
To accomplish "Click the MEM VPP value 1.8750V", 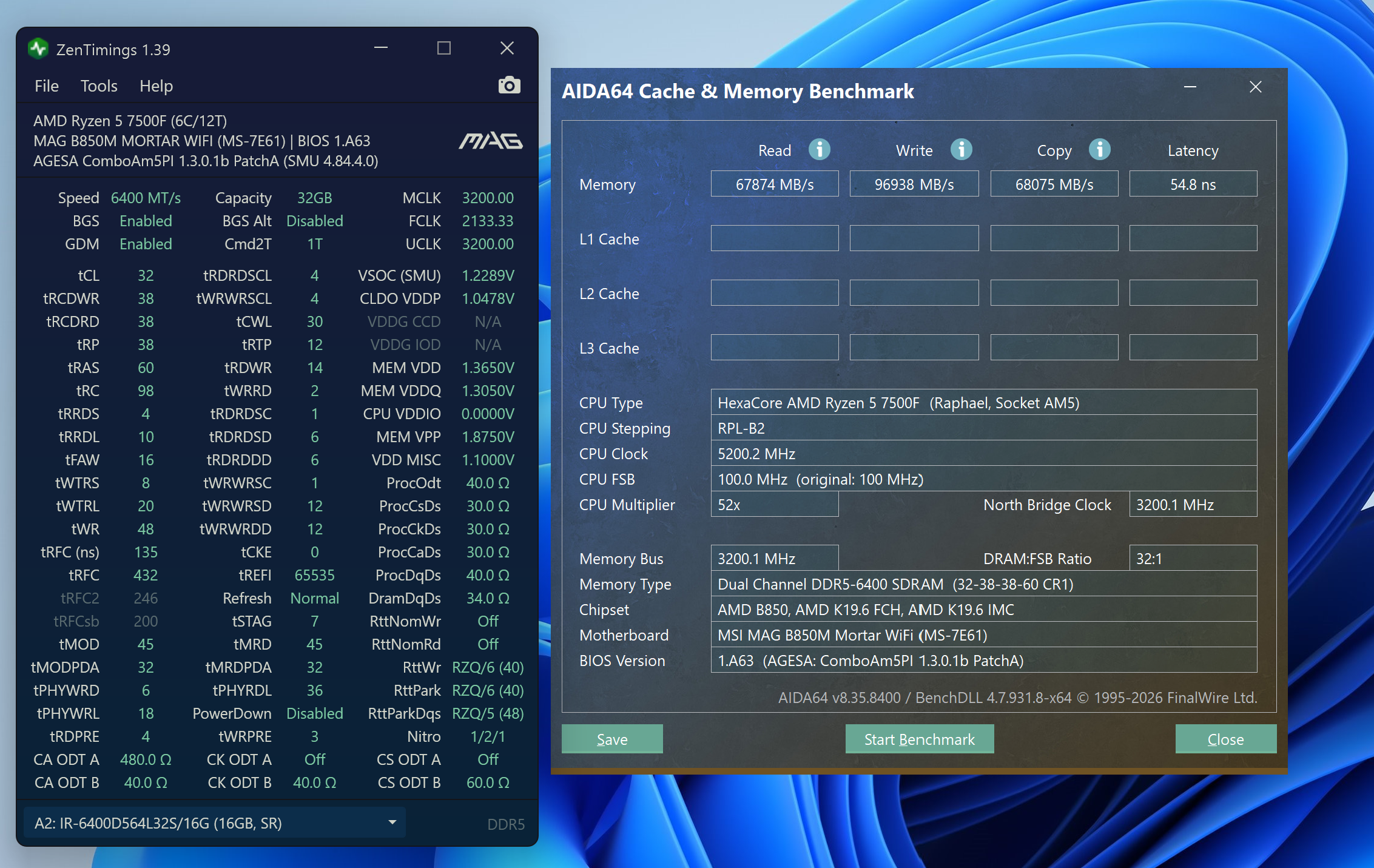I will 488,437.
